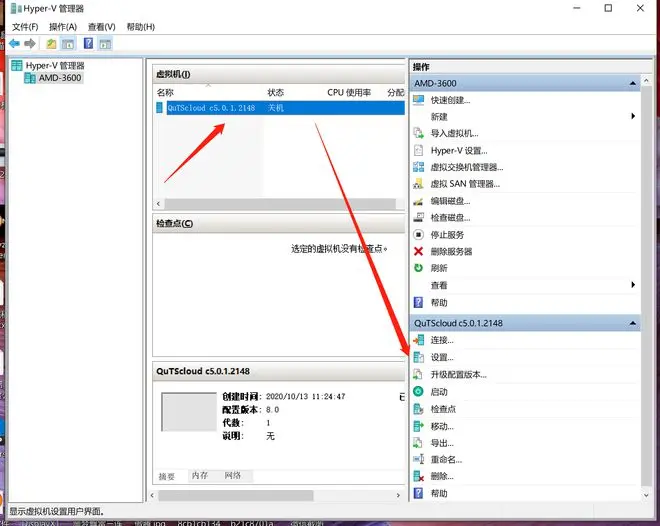Click the Up one level toolbar icon

click(51, 43)
